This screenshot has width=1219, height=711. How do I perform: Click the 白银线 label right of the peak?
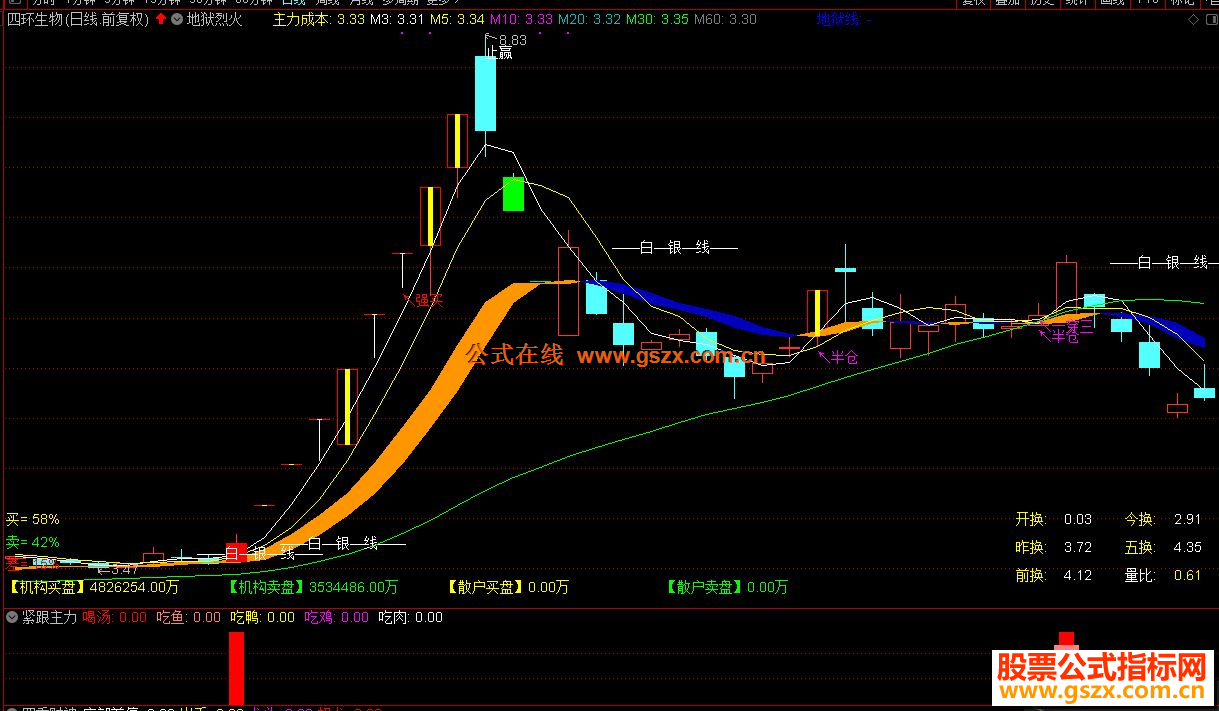[x=675, y=247]
